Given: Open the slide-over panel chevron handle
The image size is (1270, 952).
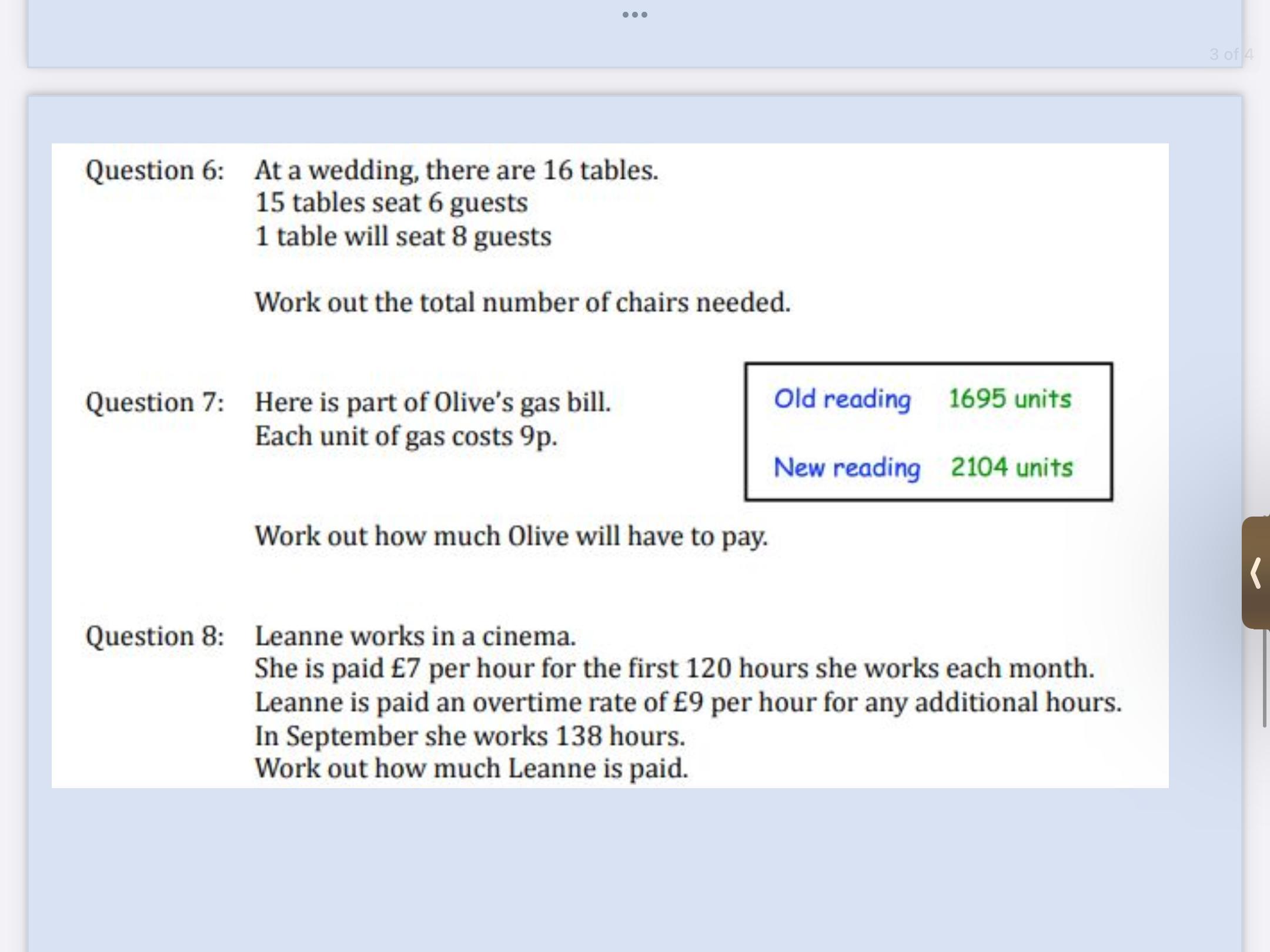Looking at the screenshot, I should point(1256,573).
